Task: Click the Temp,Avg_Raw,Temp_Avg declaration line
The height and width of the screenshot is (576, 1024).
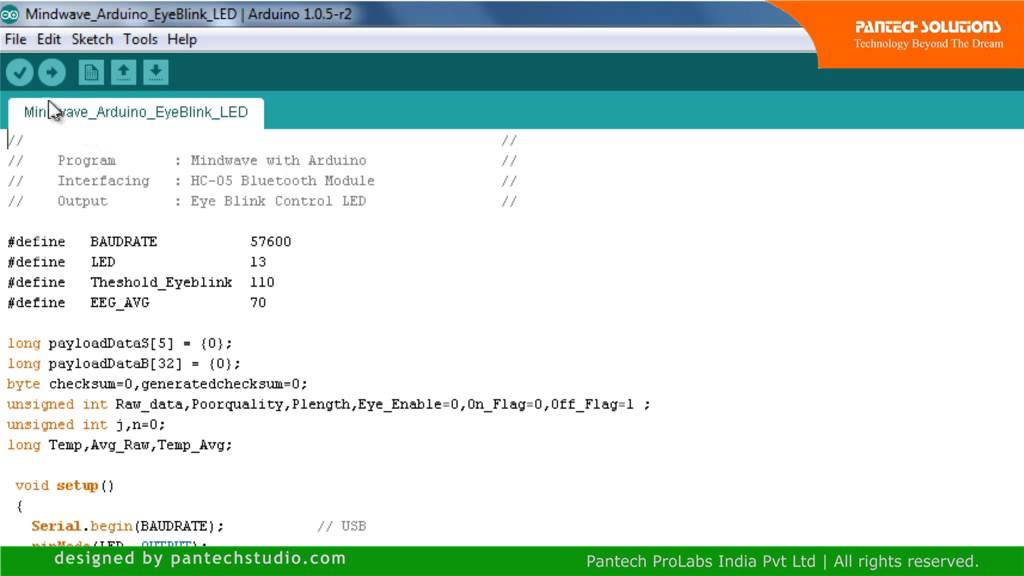Action: (x=120, y=445)
